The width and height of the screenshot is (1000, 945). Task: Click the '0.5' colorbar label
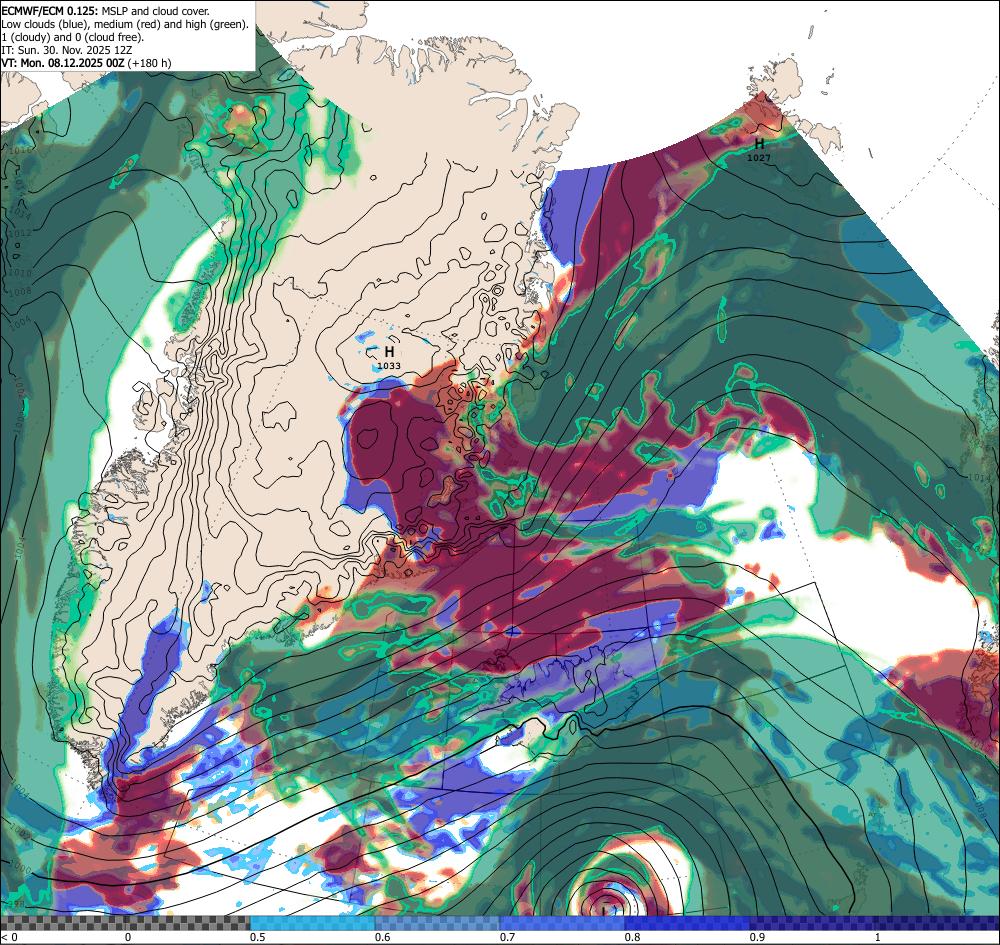point(258,937)
